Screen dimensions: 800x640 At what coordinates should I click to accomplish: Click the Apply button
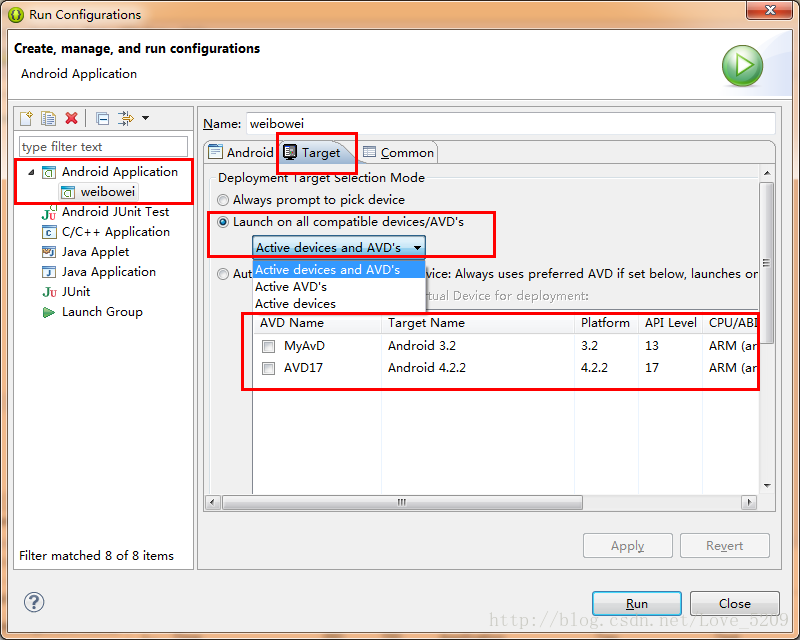click(628, 546)
